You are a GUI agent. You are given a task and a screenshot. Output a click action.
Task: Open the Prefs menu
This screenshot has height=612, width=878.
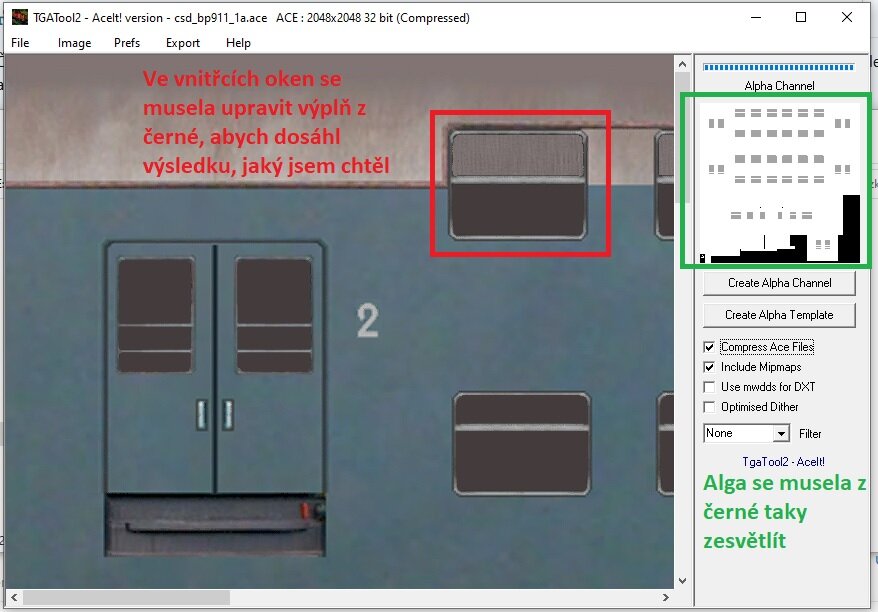click(x=127, y=43)
